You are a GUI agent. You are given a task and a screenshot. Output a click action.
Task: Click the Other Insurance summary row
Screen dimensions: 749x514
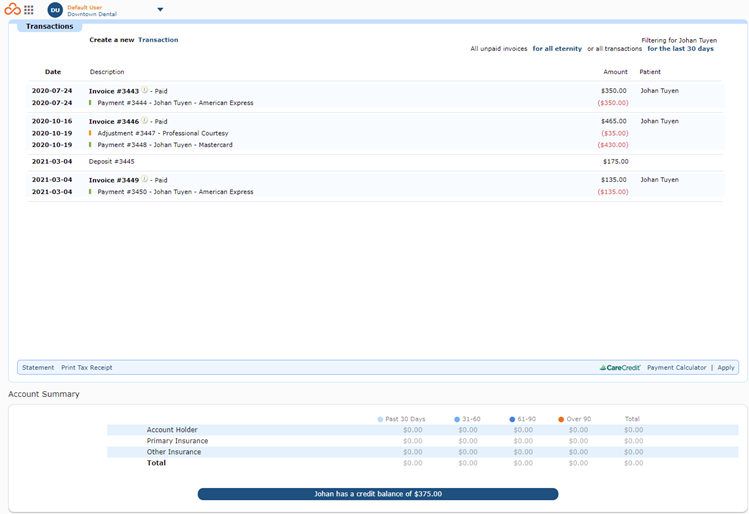[423, 452]
